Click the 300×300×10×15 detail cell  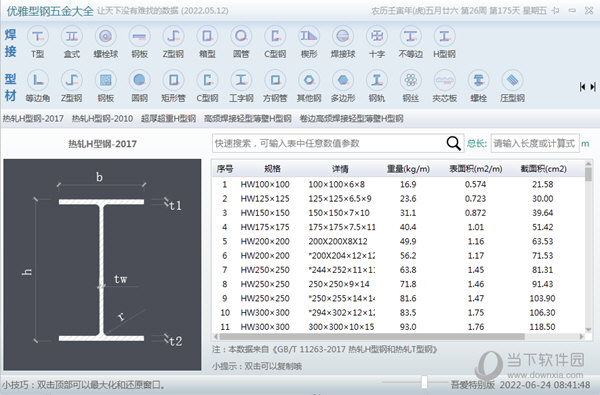coord(341,327)
